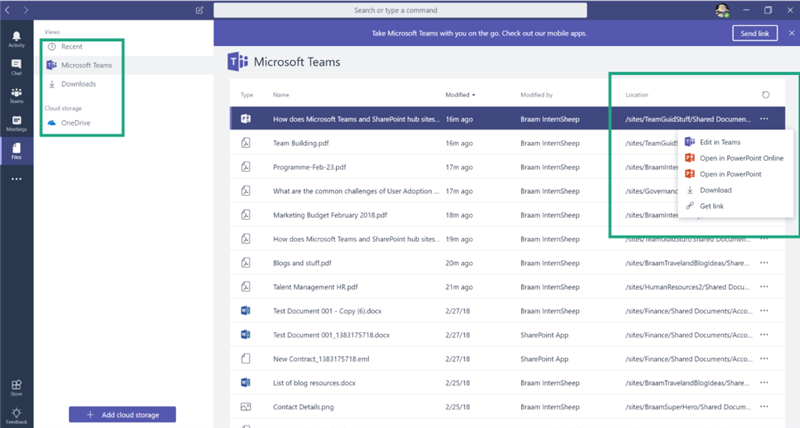Open the more apps ellipsis in sidebar
800x428 pixels.
[16, 179]
